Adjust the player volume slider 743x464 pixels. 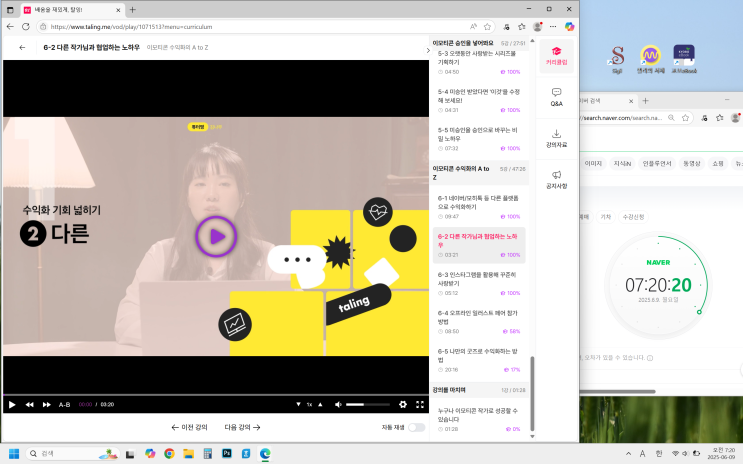(x=368, y=404)
